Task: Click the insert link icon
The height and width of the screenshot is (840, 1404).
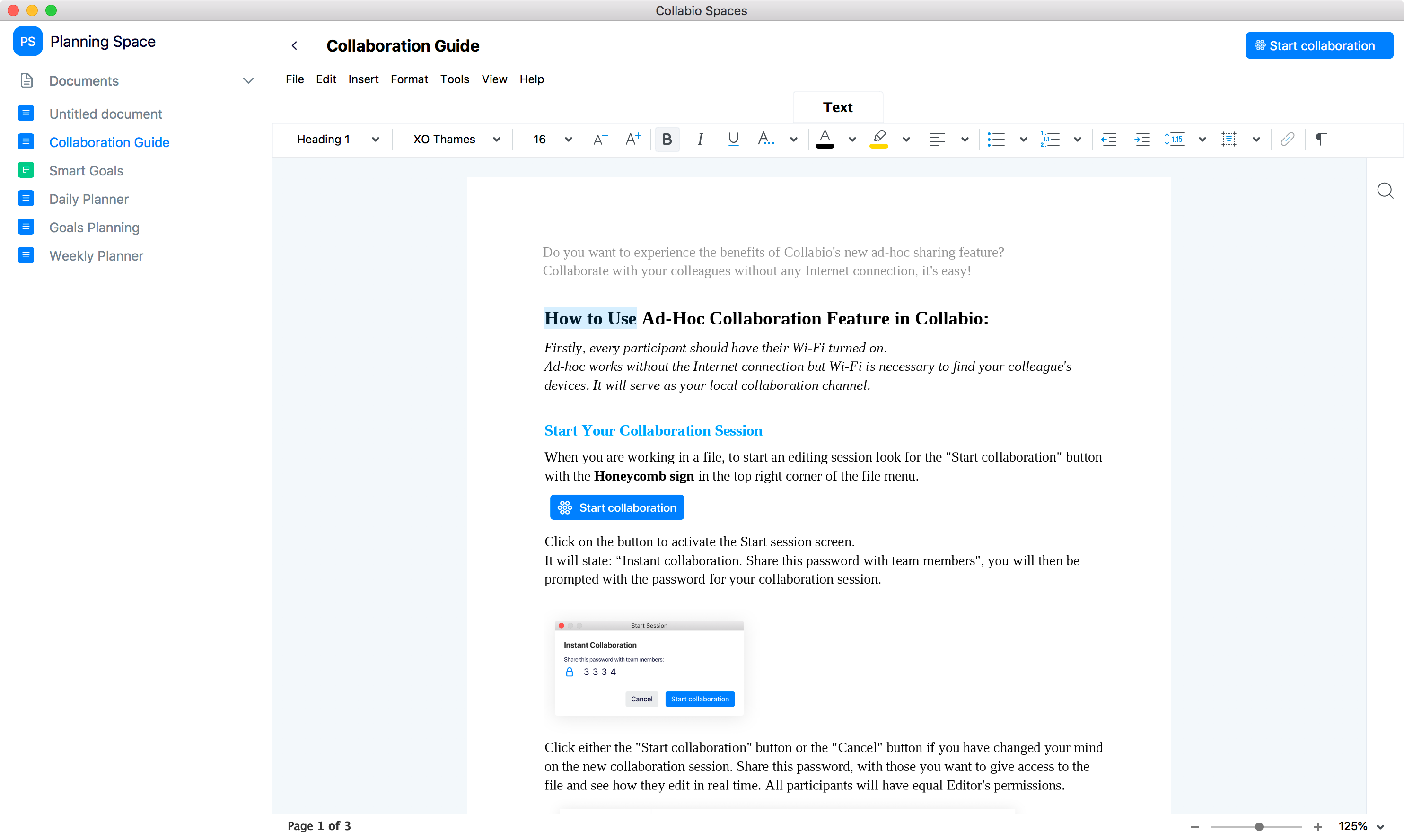Action: click(x=1287, y=139)
